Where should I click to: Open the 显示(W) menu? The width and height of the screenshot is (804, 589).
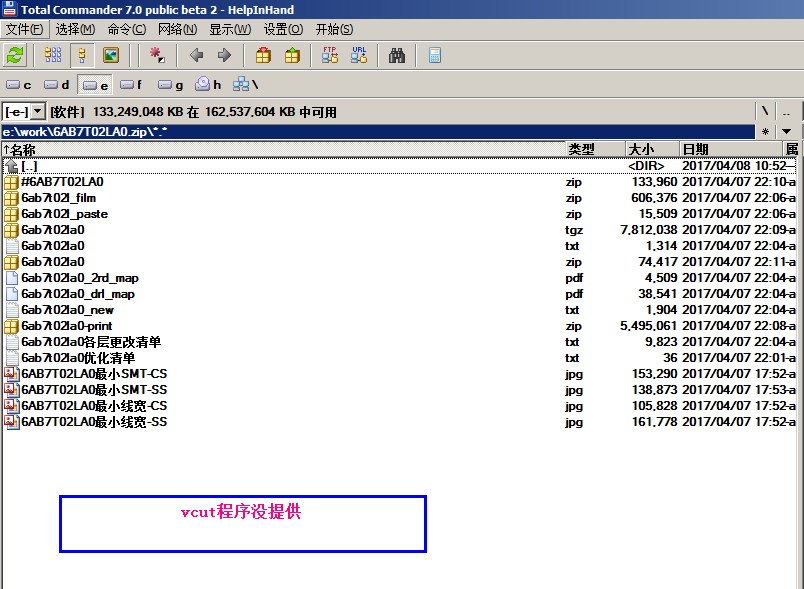(230, 29)
